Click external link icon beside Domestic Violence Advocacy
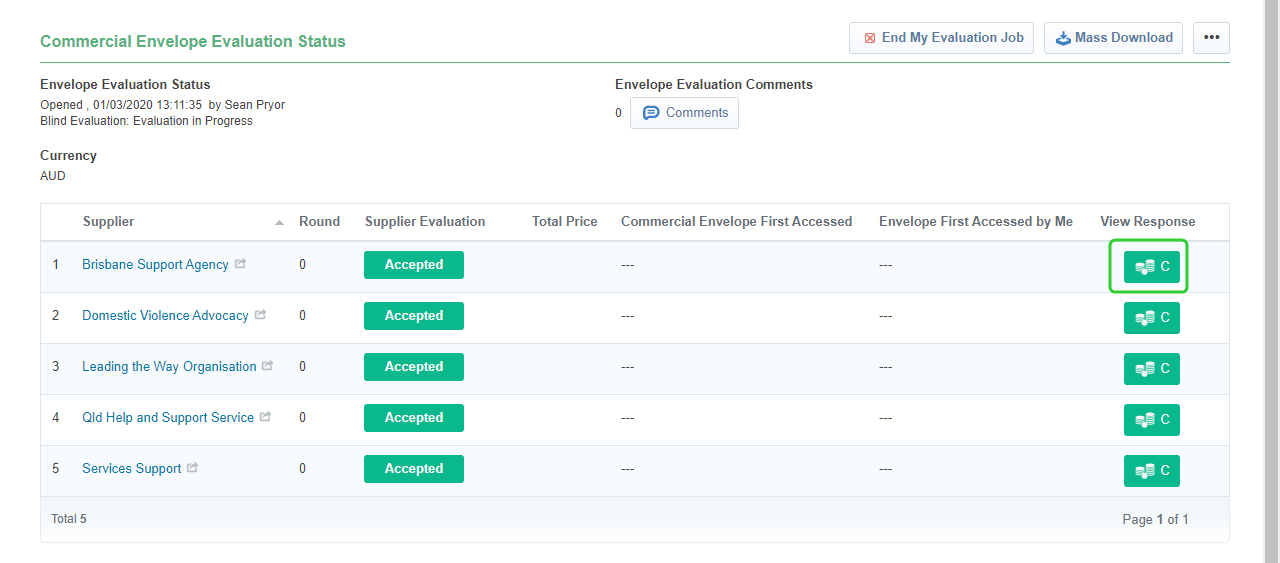This screenshot has width=1280, height=563. 260,315
